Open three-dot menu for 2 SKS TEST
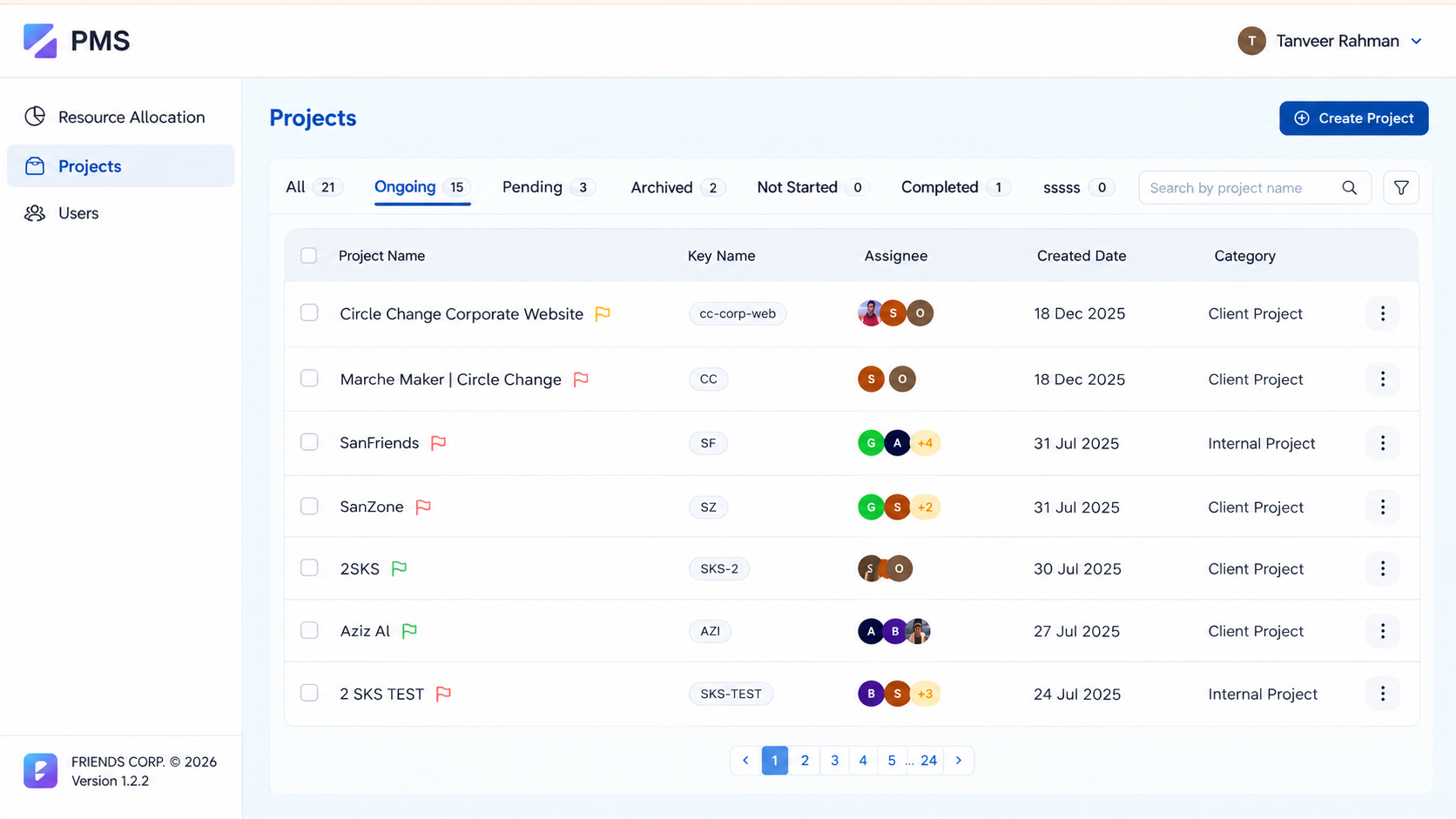Viewport: 1456px width, 819px height. 1383,694
